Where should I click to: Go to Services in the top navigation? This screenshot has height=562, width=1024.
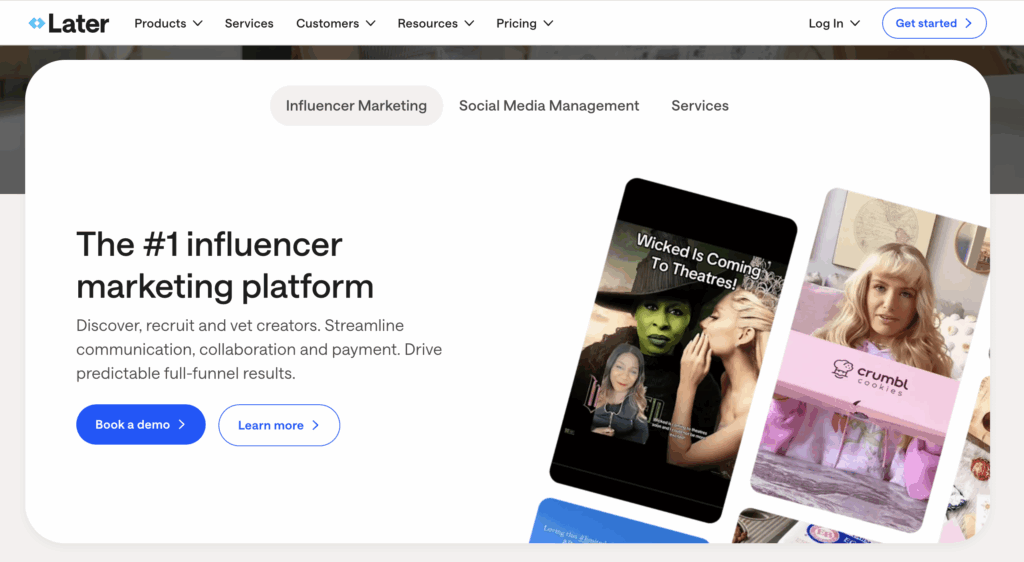[249, 23]
